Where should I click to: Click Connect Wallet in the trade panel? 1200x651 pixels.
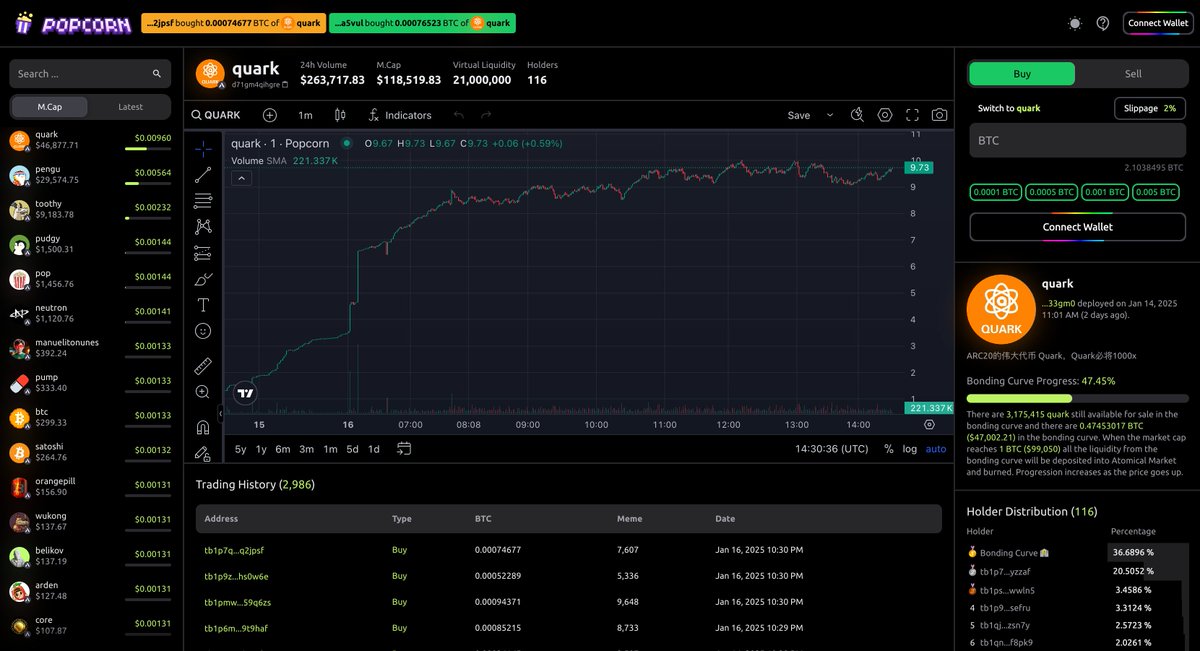pos(1077,227)
